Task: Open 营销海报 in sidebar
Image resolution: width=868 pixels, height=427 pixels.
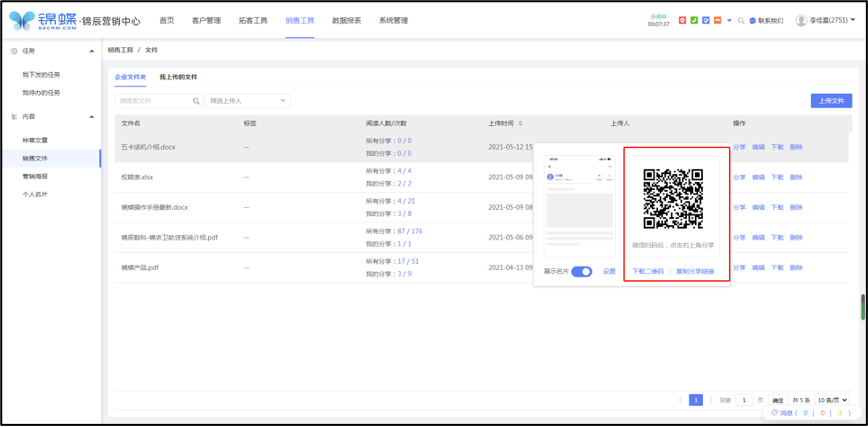Action: (35, 177)
